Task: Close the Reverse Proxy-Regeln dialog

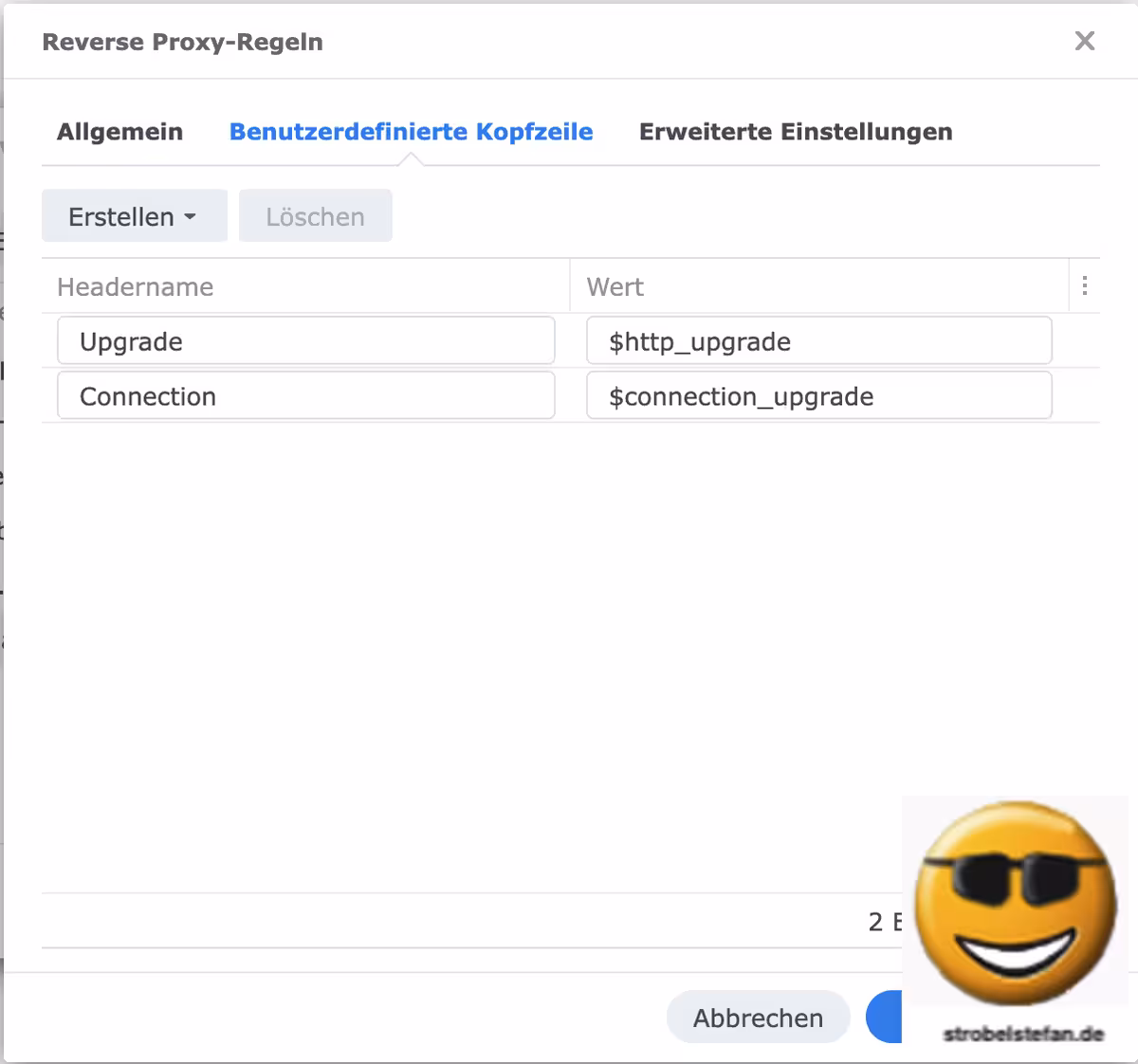Action: 1084,41
